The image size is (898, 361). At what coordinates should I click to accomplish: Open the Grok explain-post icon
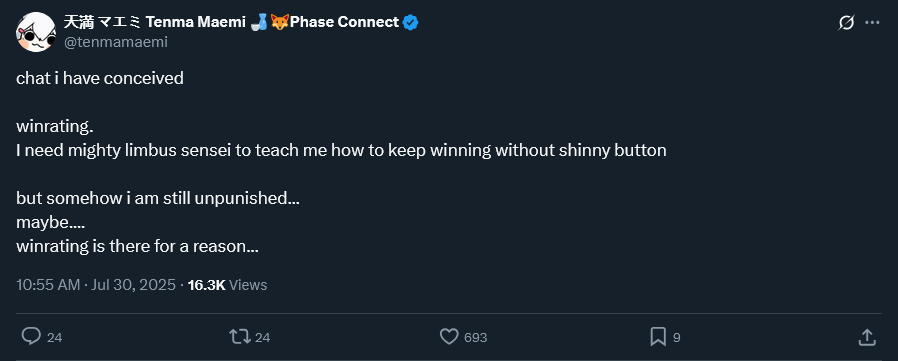(x=846, y=23)
